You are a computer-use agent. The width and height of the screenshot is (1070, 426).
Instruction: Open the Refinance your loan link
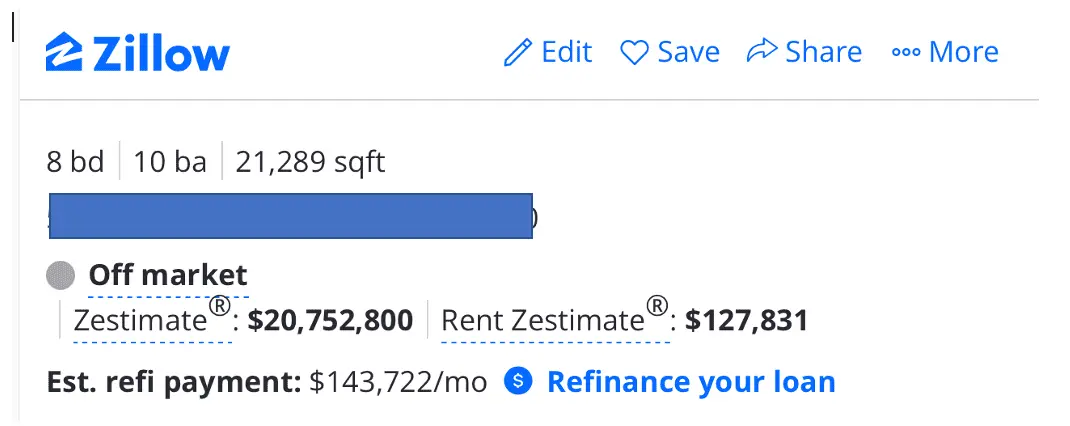click(691, 381)
